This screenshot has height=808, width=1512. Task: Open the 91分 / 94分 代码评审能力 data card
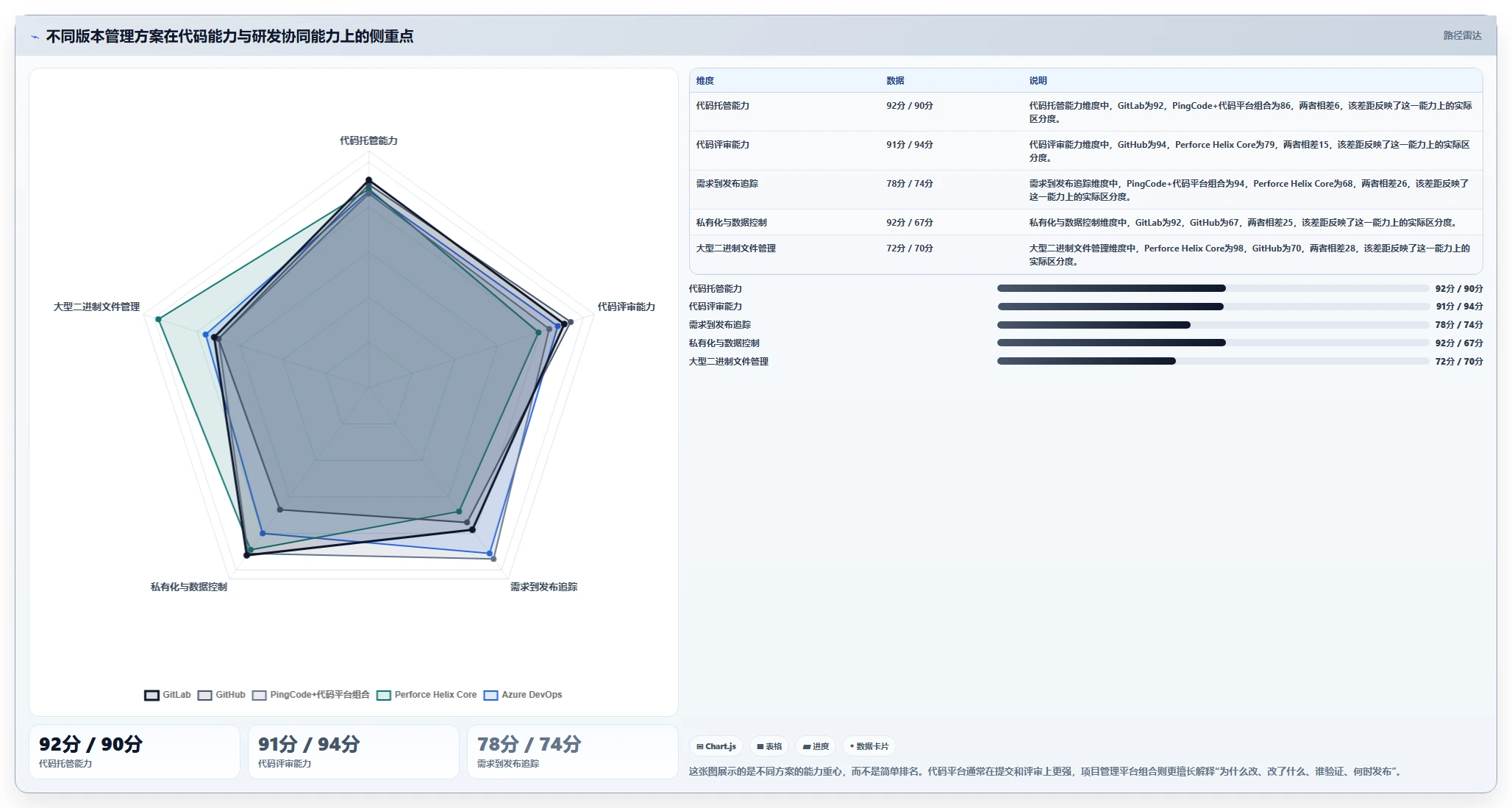tap(354, 751)
